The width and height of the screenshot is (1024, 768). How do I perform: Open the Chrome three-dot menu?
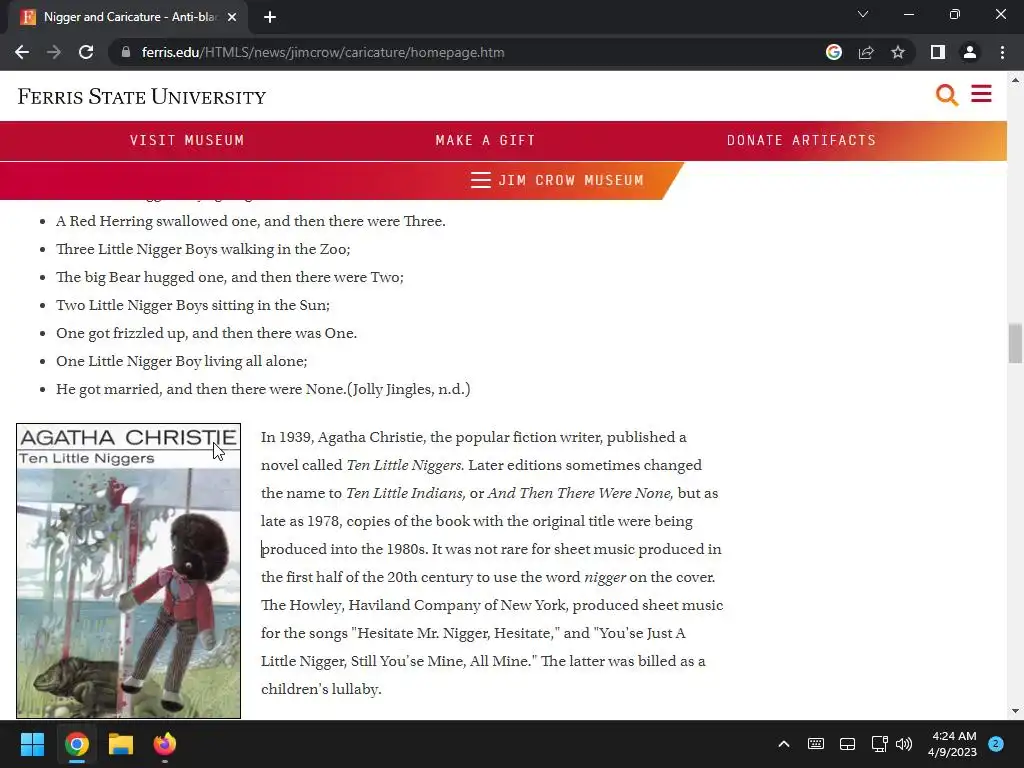1002,52
